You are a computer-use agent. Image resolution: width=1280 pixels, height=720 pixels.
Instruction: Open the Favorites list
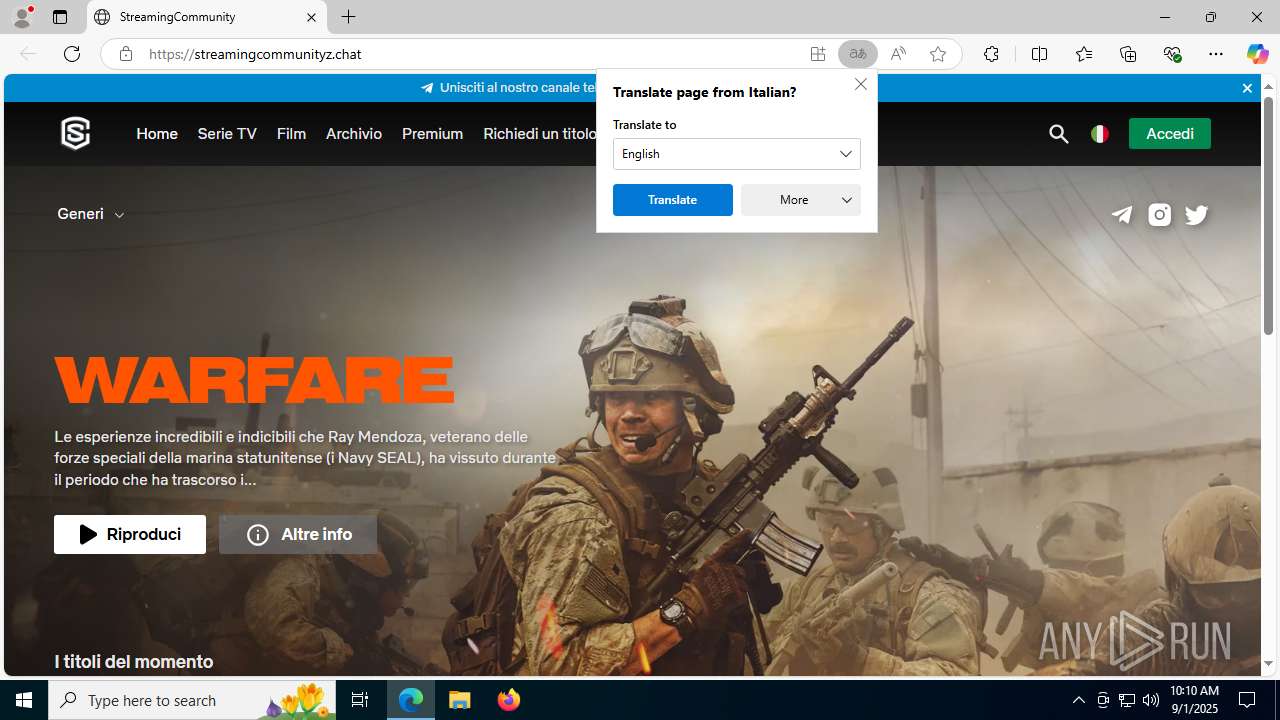(x=1084, y=54)
